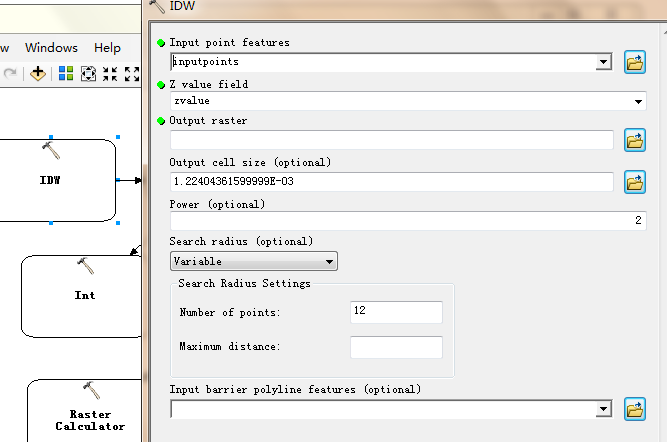Image resolution: width=667 pixels, height=442 pixels.
Task: Browse for barrier polyline features folder icon
Action: point(635,409)
